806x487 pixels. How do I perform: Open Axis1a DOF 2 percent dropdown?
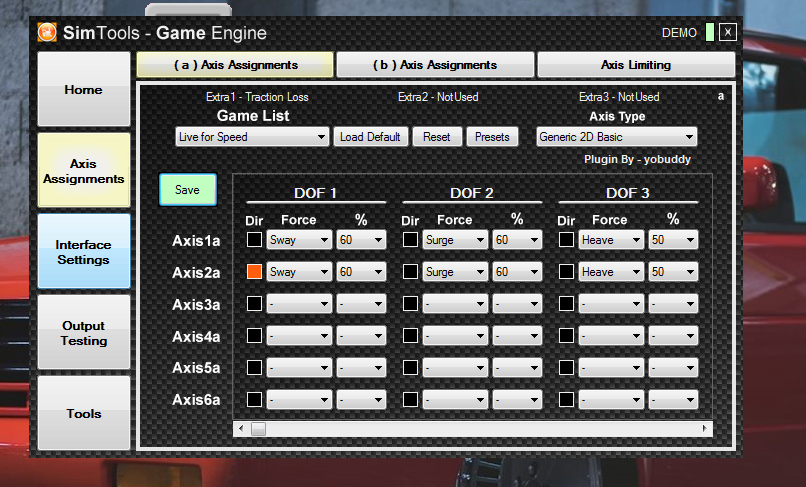click(x=517, y=240)
